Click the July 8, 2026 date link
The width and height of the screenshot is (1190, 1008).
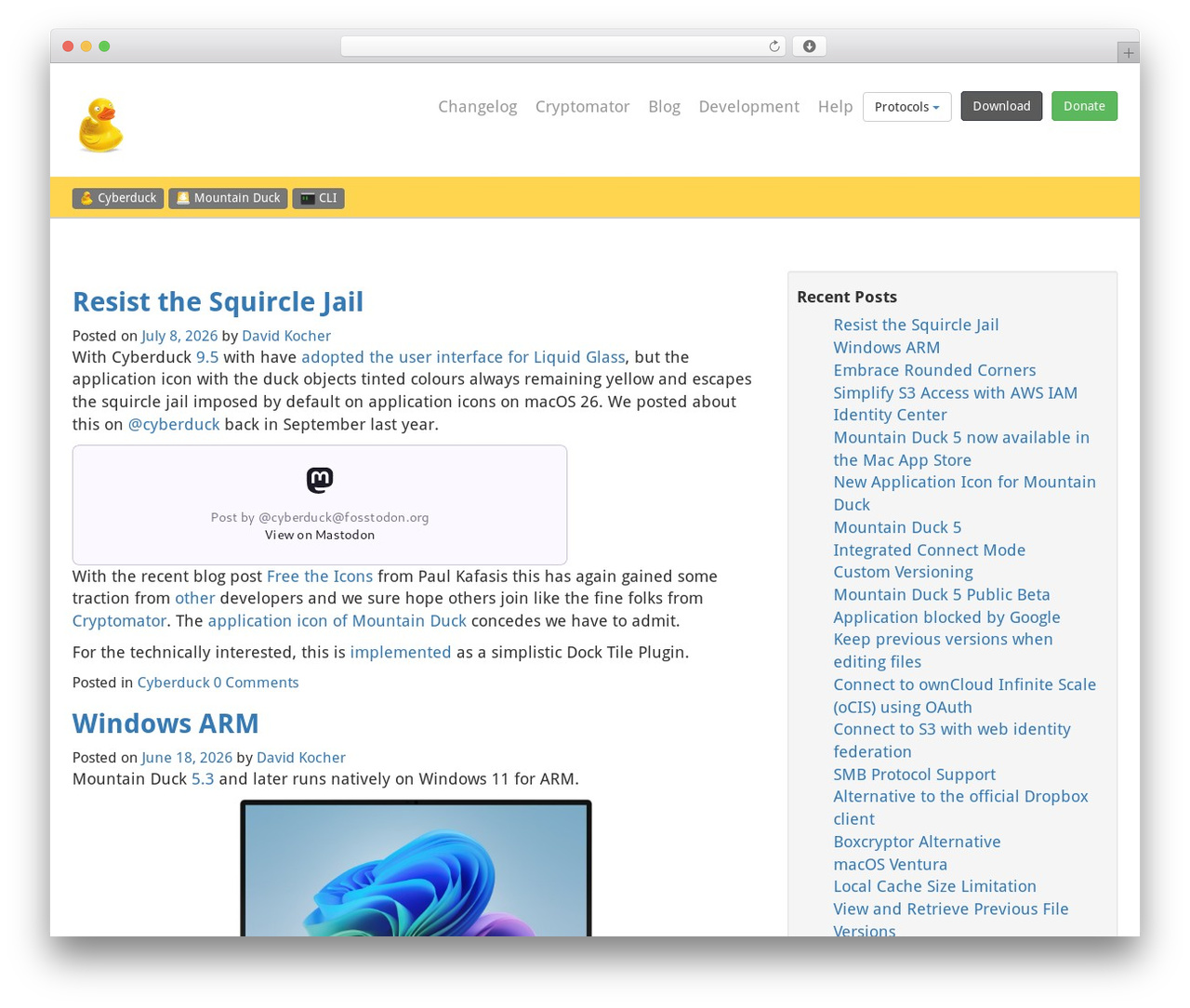[x=179, y=336]
